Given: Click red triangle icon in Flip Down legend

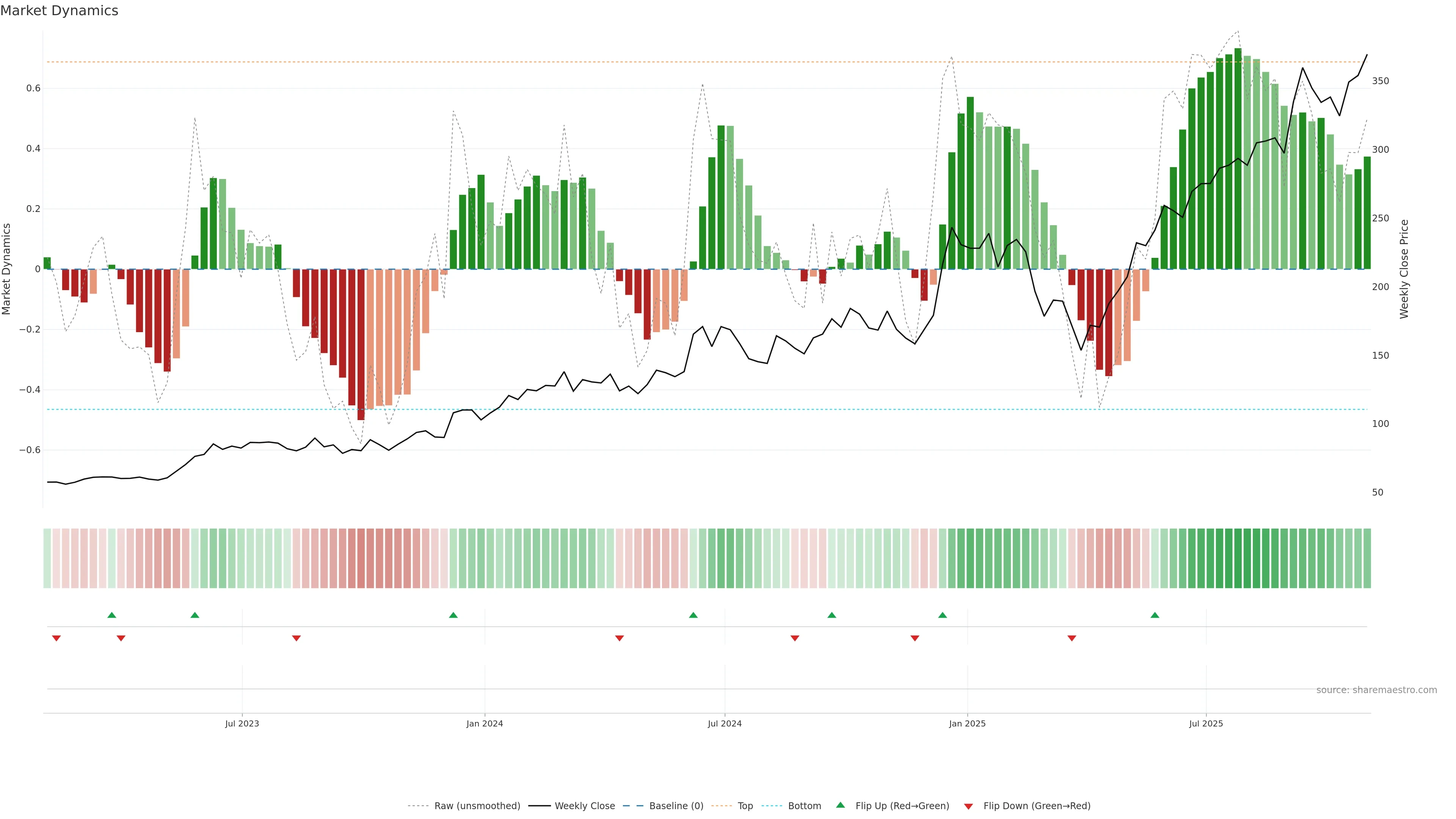Looking at the screenshot, I should [968, 806].
